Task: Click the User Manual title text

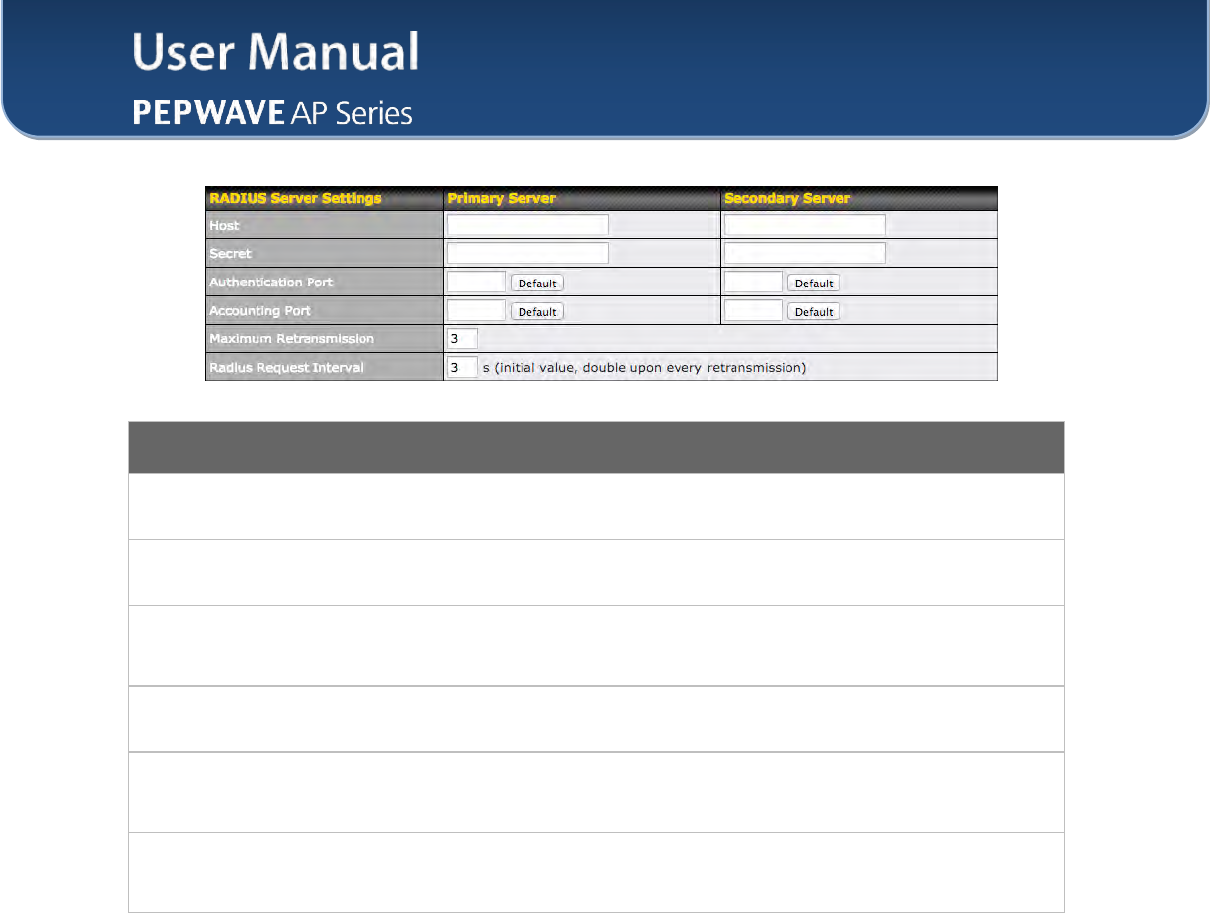Action: 276,52
